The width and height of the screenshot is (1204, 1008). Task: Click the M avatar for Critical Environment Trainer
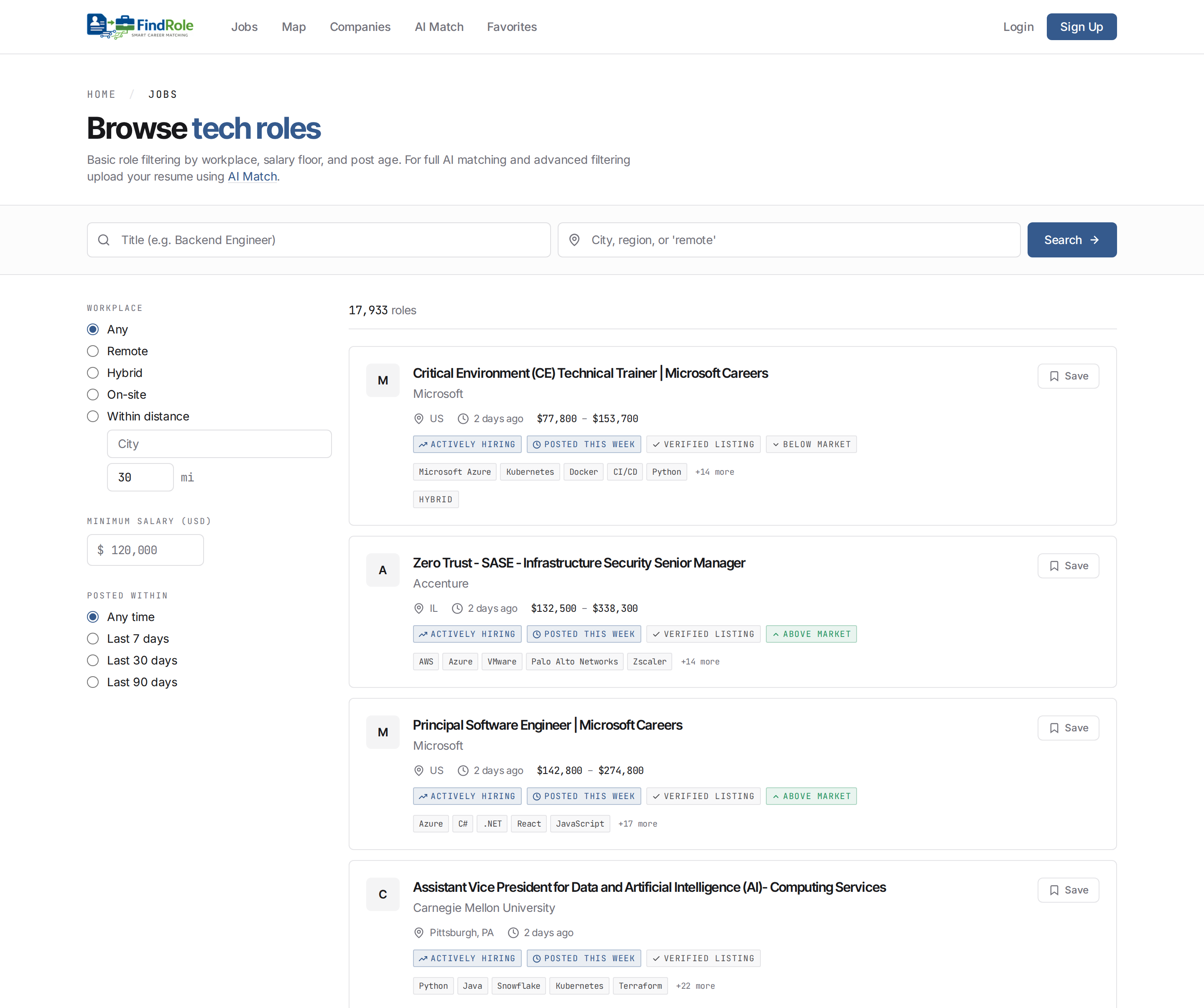tap(383, 380)
